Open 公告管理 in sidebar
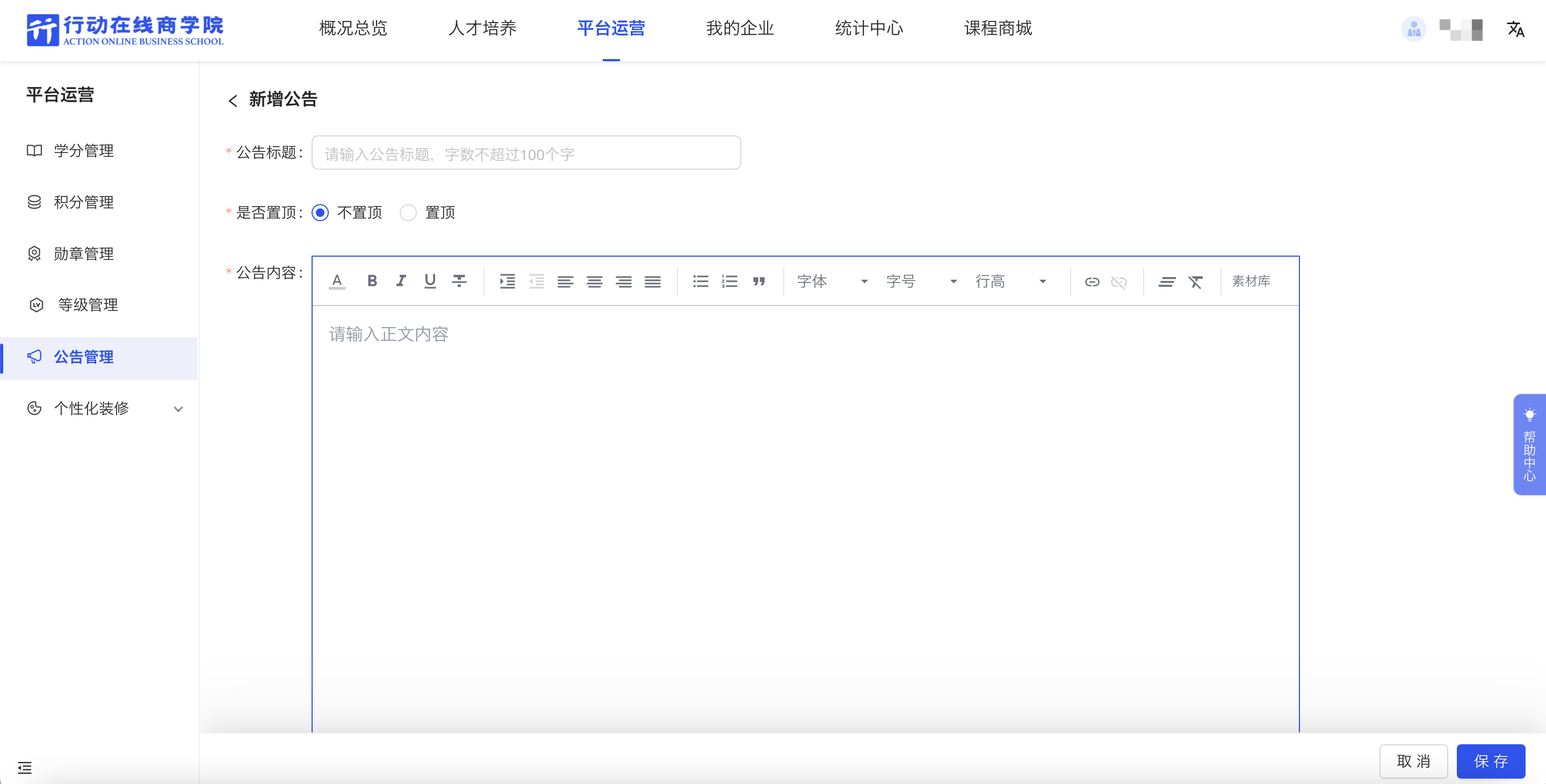 point(99,358)
